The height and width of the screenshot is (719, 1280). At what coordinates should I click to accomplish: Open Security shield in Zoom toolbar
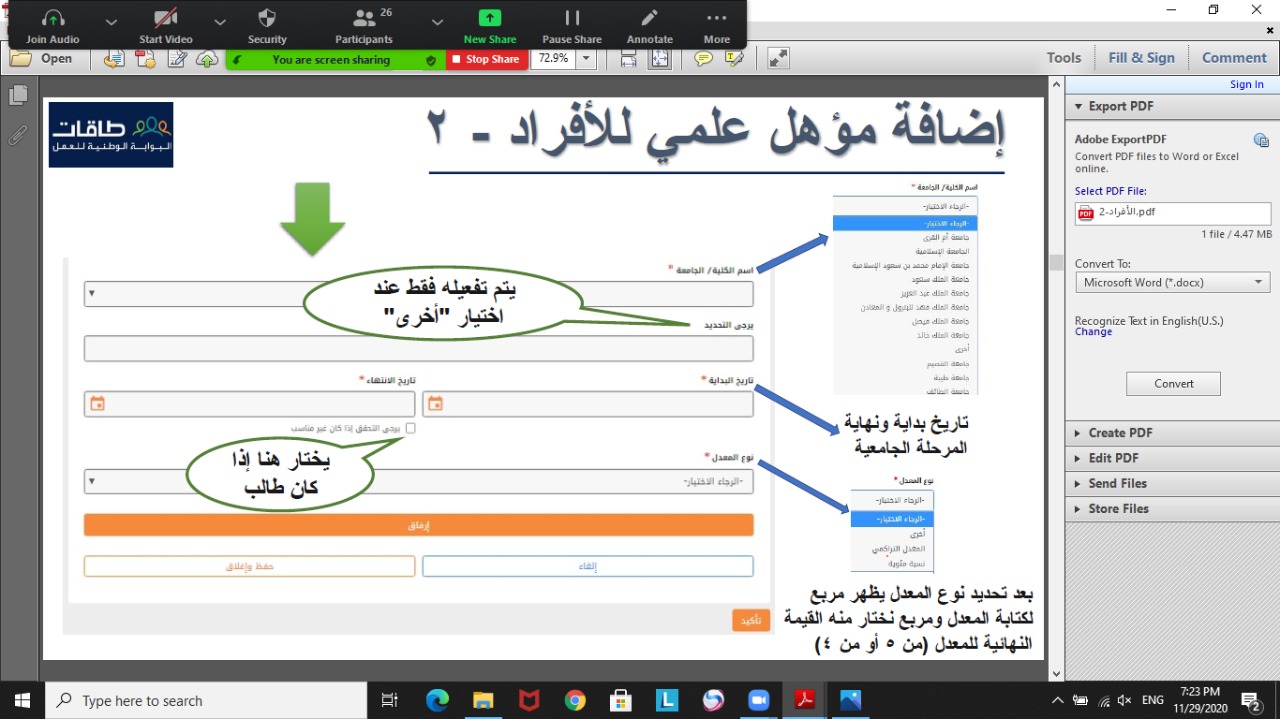coord(267,25)
